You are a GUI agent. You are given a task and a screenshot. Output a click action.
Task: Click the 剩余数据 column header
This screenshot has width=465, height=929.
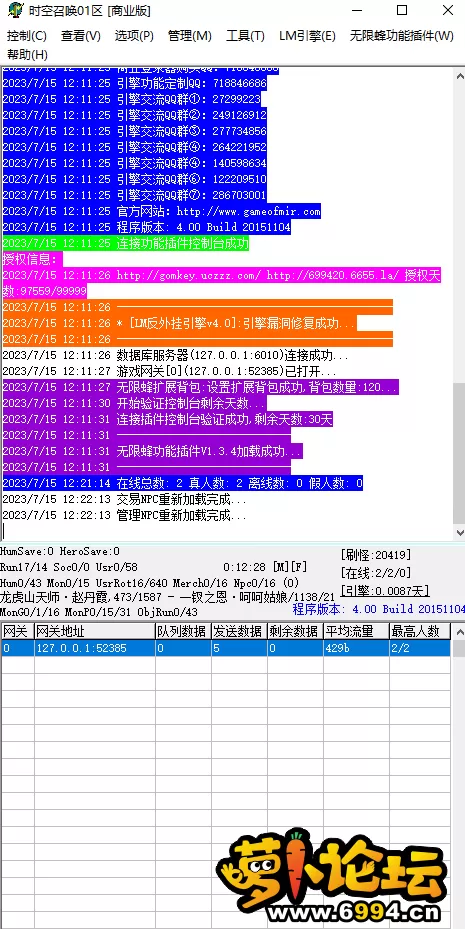[294, 631]
